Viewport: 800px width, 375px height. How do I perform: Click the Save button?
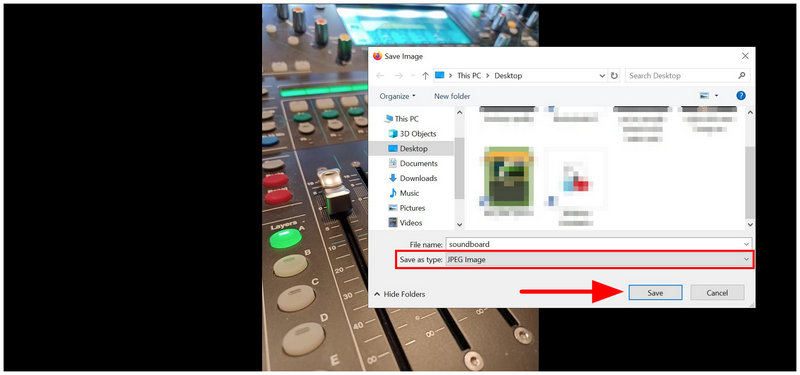[x=655, y=293]
